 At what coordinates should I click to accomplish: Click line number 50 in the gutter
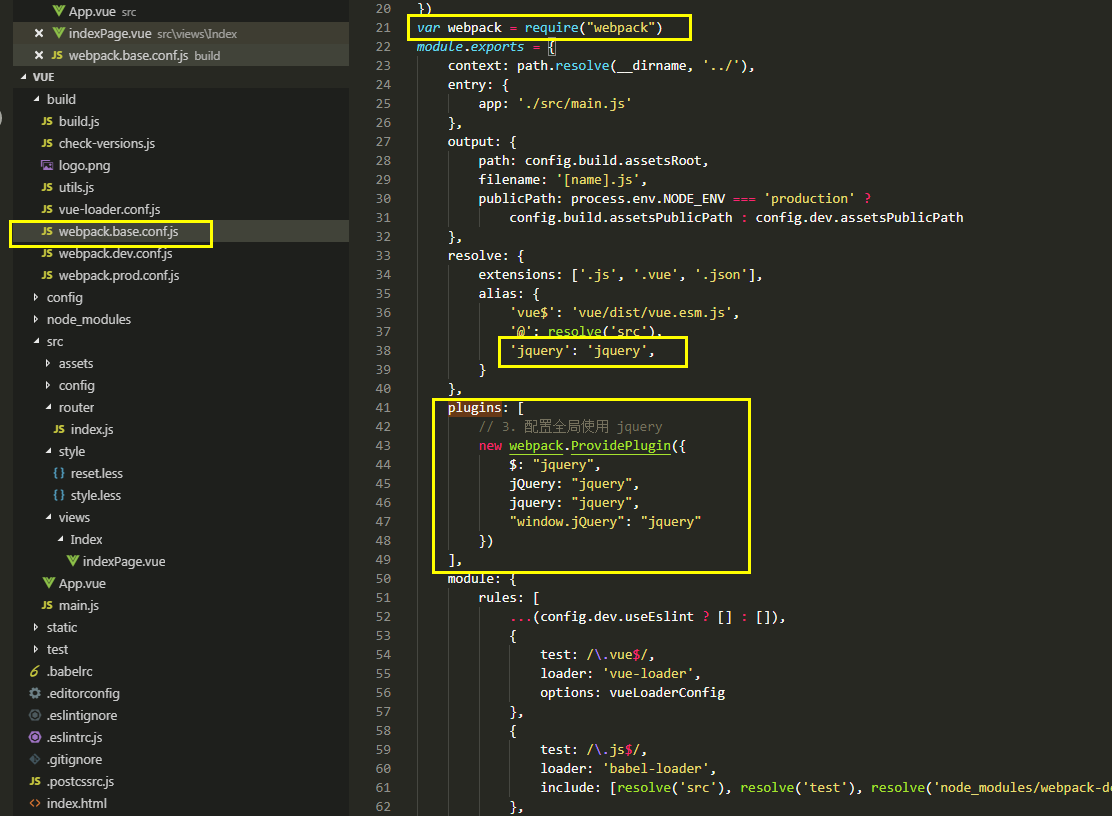click(x=383, y=579)
